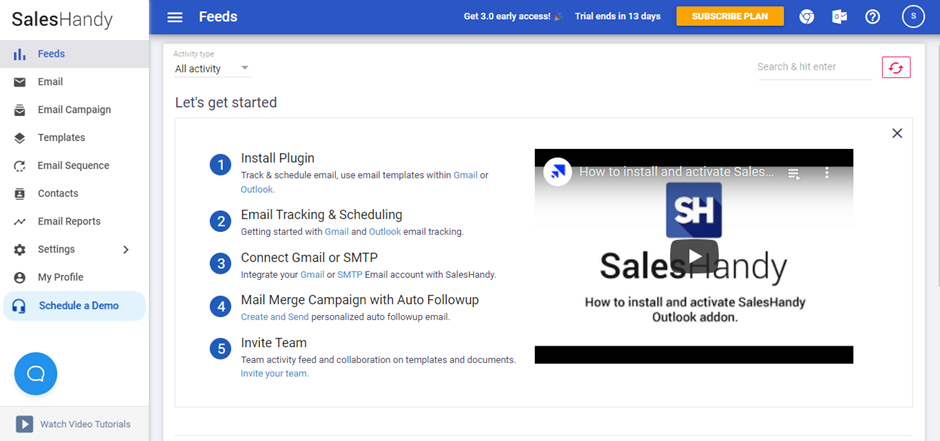Click the Install Plugin heading
This screenshot has height=441, width=940.
pyautogui.click(x=278, y=158)
